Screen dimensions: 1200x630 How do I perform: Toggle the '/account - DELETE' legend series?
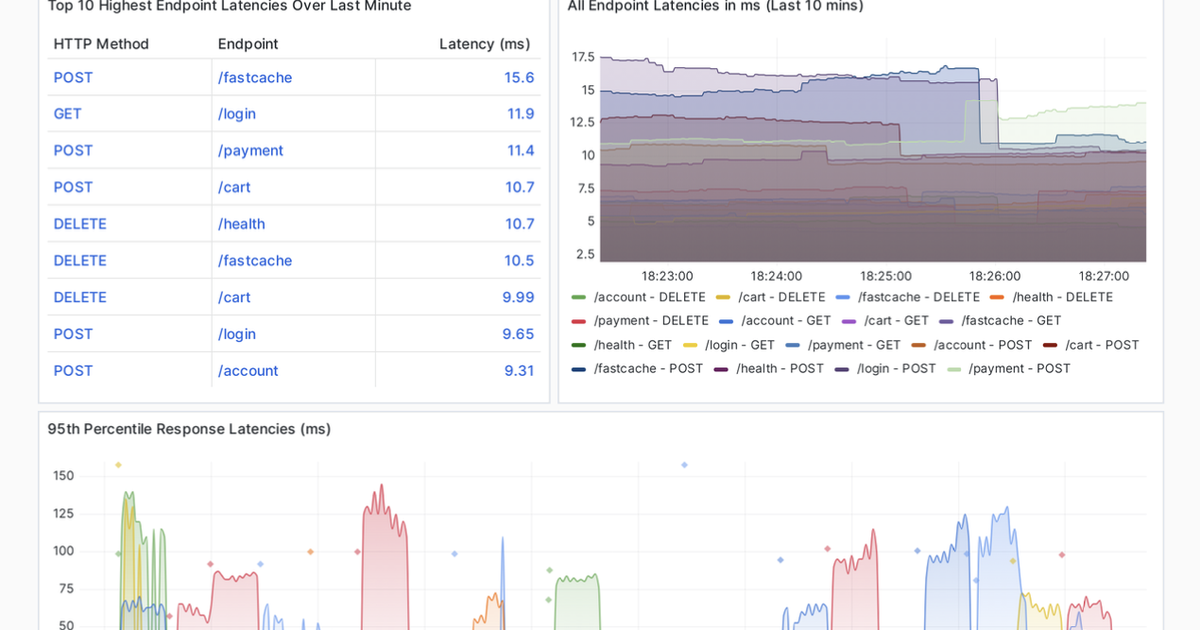(649, 297)
